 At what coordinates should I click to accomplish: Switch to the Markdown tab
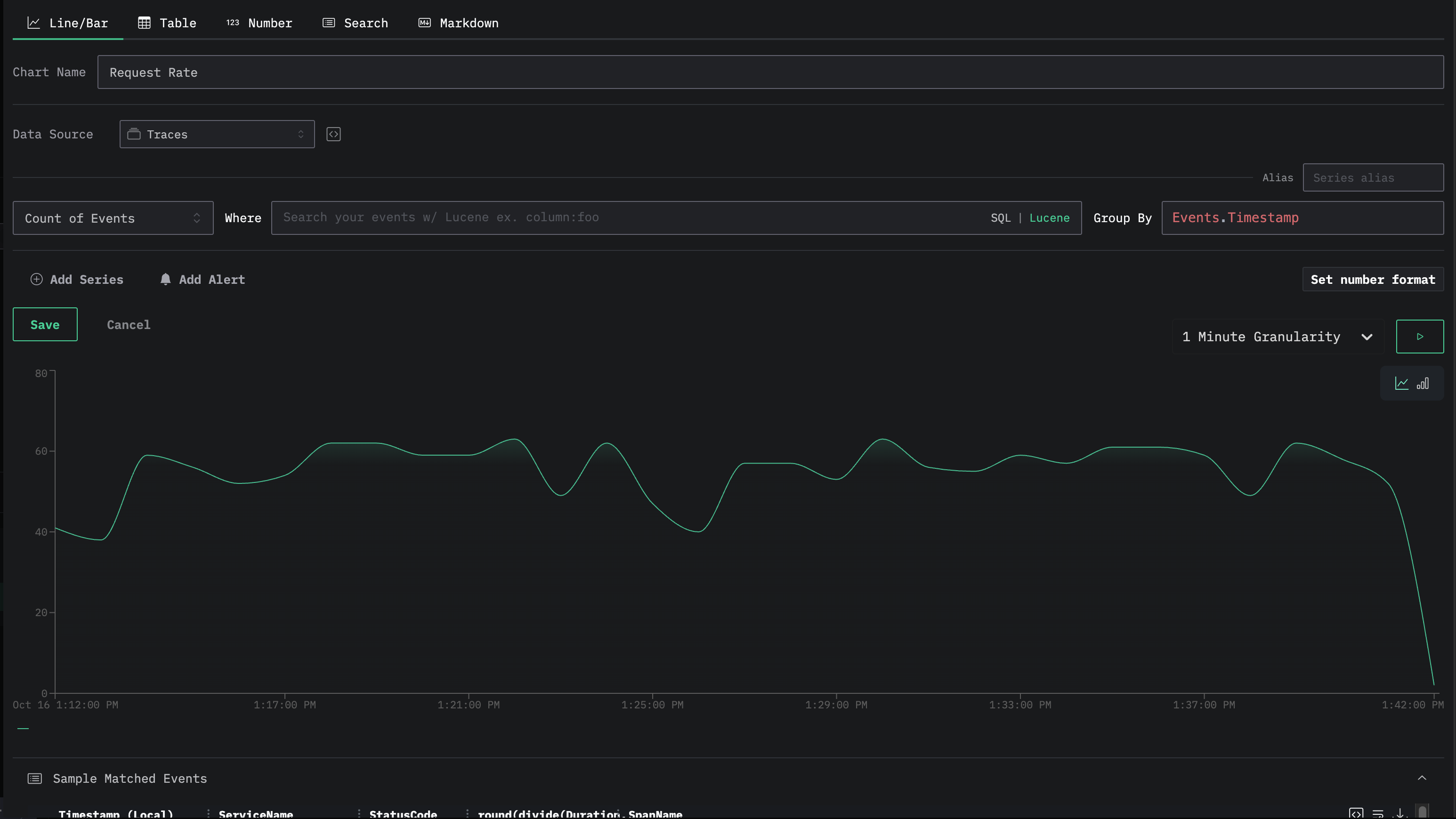tap(458, 23)
